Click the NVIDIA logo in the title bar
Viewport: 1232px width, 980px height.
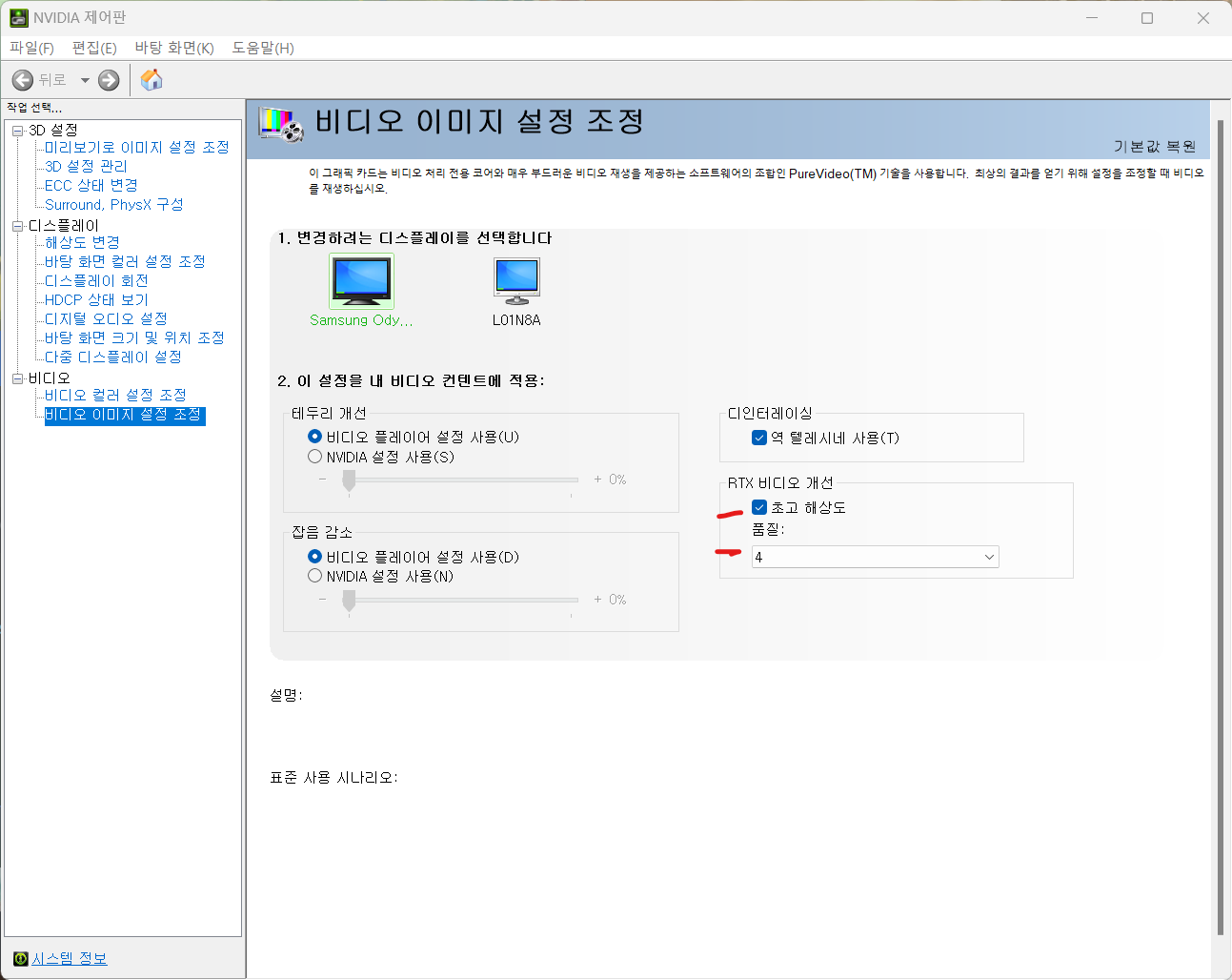pyautogui.click(x=18, y=17)
